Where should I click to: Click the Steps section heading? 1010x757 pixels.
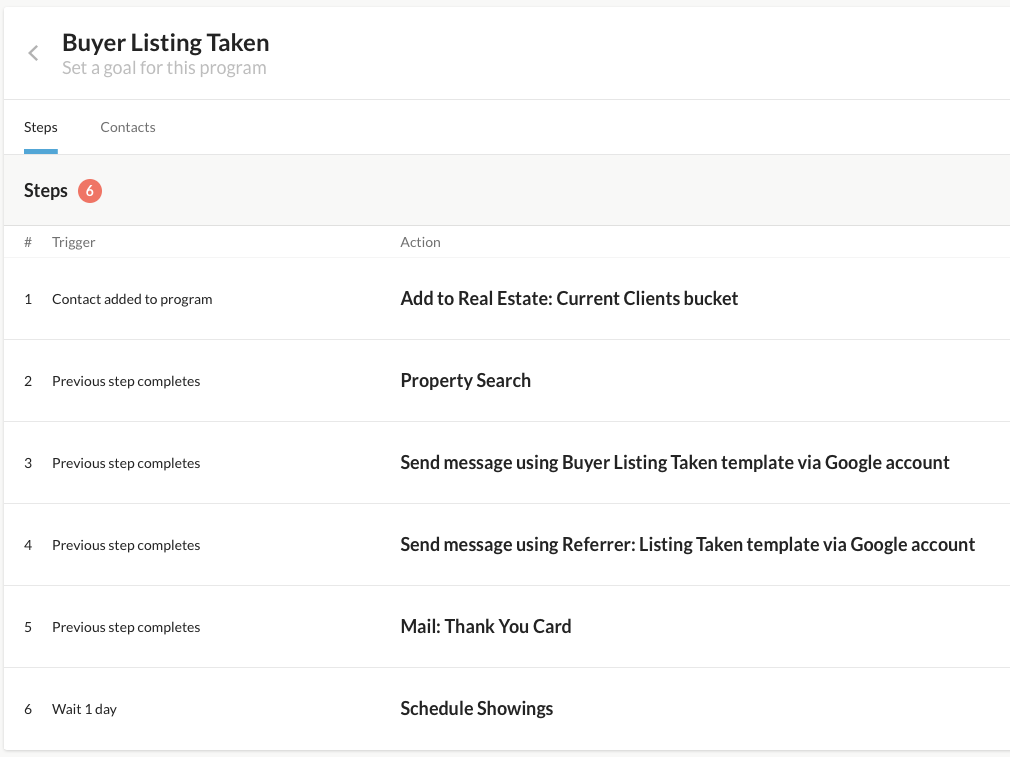pyautogui.click(x=46, y=191)
